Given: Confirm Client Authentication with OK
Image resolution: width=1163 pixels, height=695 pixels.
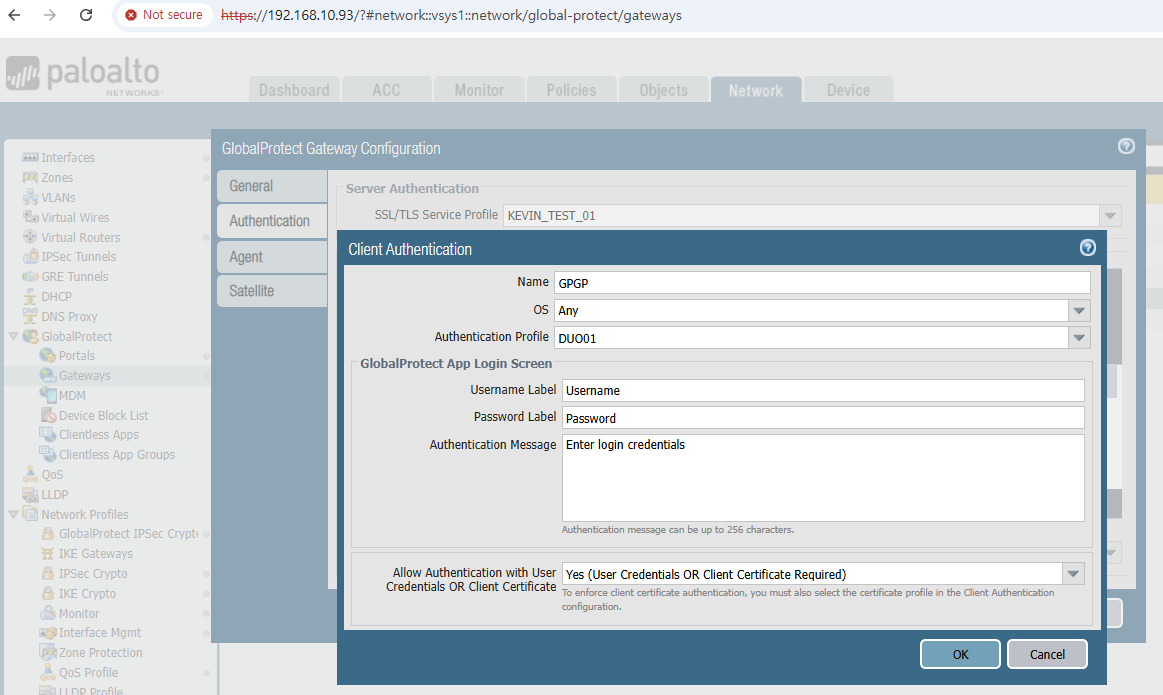Looking at the screenshot, I should click(x=960, y=654).
